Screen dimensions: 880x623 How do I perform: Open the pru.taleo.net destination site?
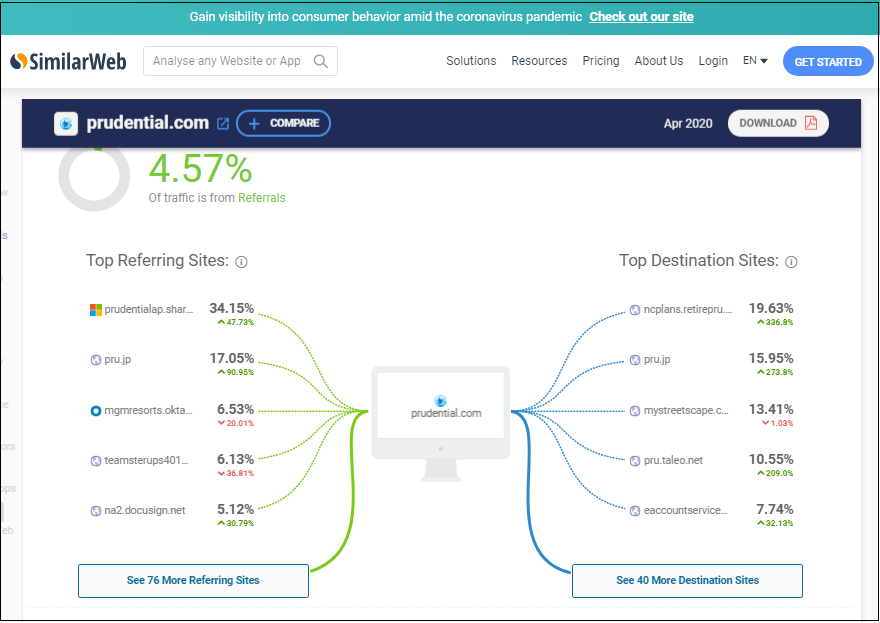pos(673,460)
